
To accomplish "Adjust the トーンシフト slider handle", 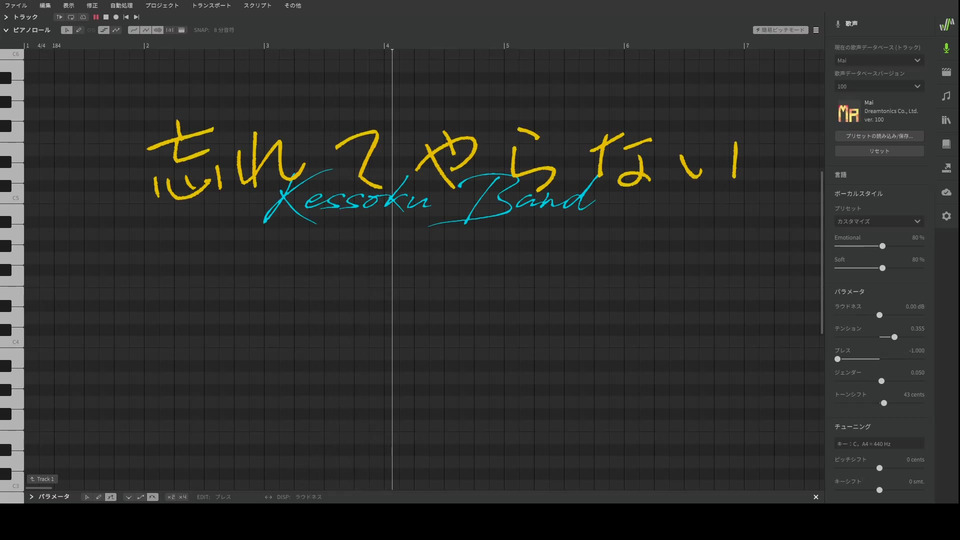I will (x=883, y=403).
